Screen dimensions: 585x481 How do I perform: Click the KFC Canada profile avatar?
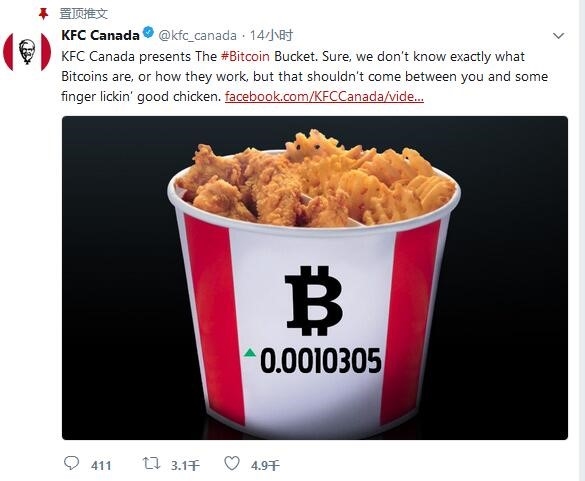[27, 52]
